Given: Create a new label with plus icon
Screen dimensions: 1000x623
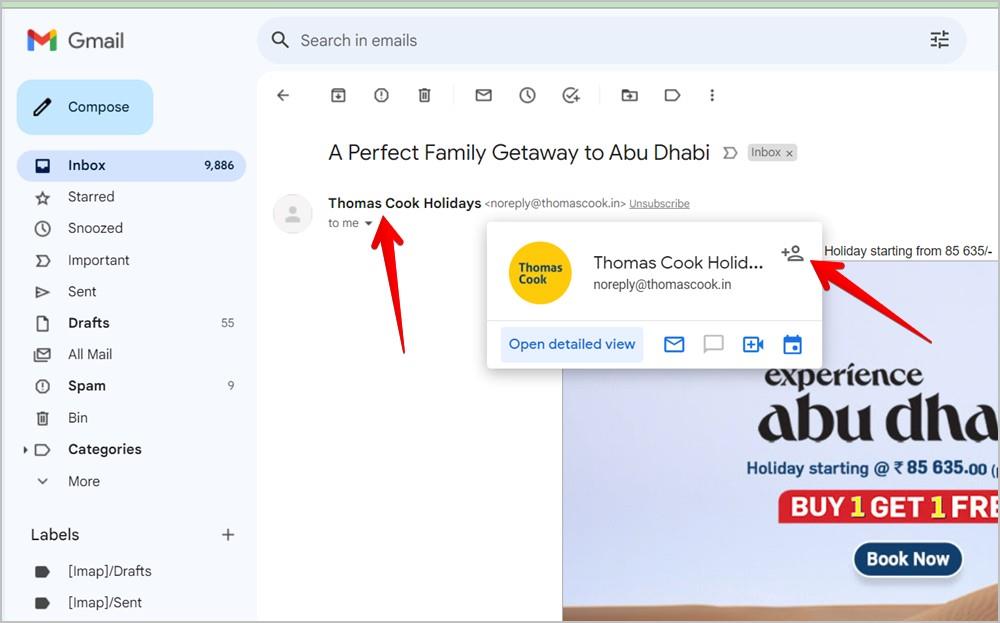Looking at the screenshot, I should [228, 534].
